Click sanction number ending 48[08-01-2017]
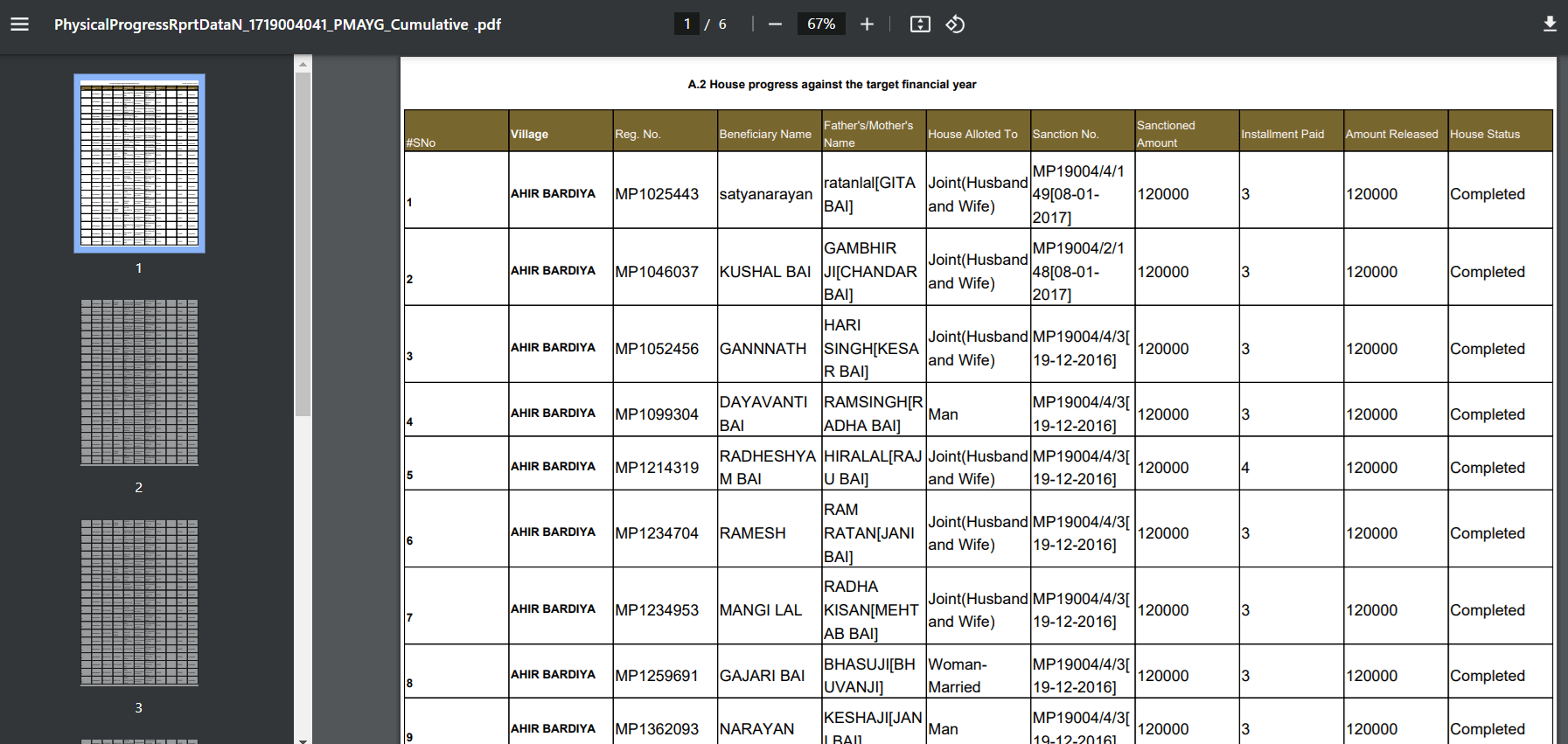Image resolution: width=1568 pixels, height=744 pixels. click(1078, 271)
